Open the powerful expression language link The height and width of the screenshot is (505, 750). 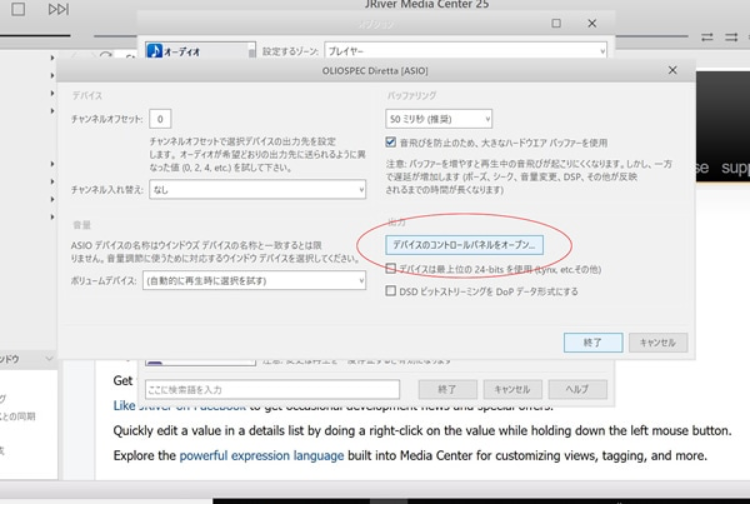point(262,455)
